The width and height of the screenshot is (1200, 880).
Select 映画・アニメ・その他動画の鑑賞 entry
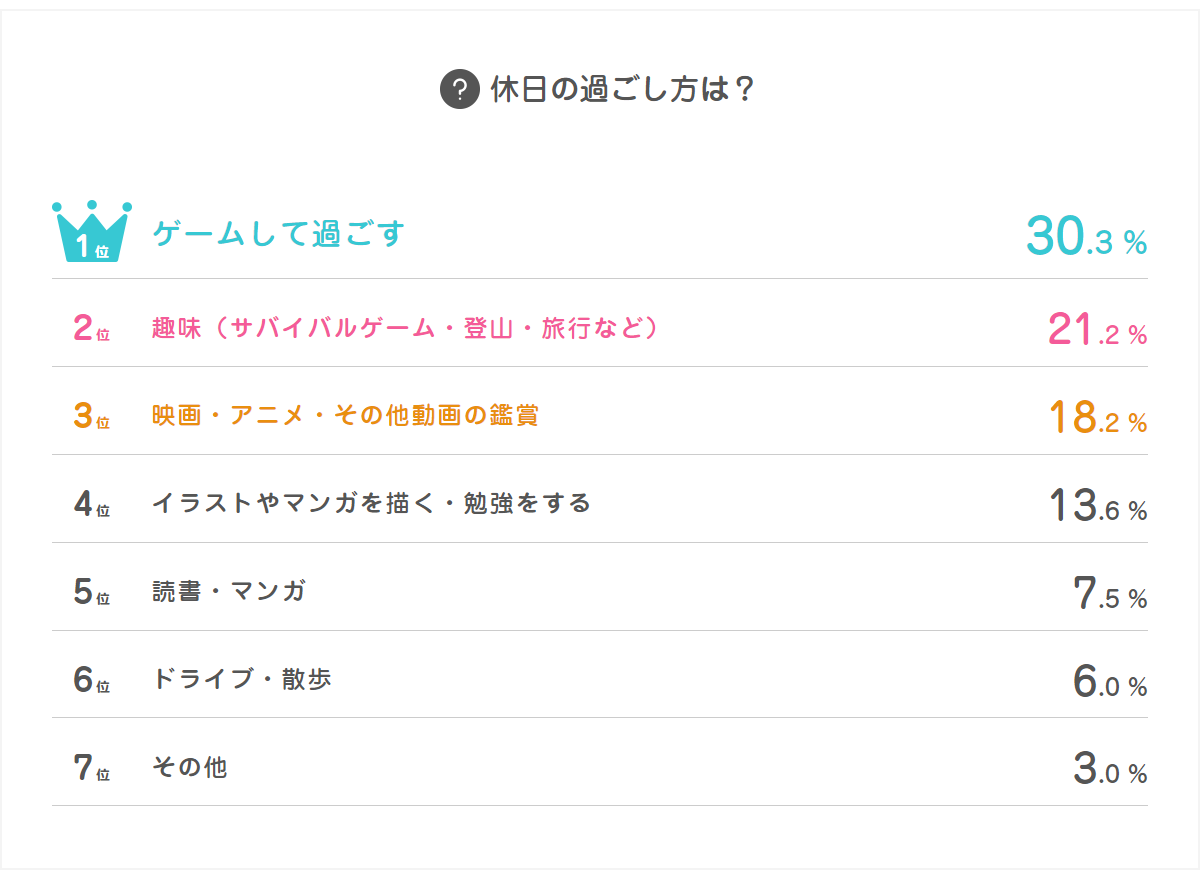click(345, 415)
